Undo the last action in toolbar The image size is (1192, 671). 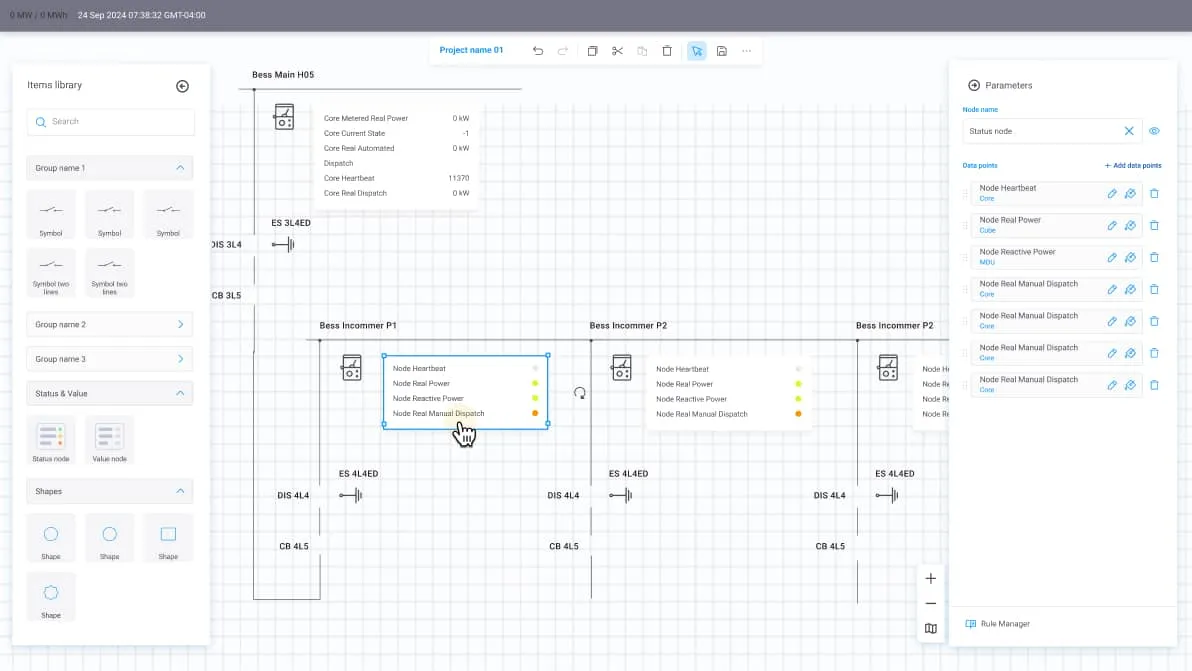tap(538, 51)
